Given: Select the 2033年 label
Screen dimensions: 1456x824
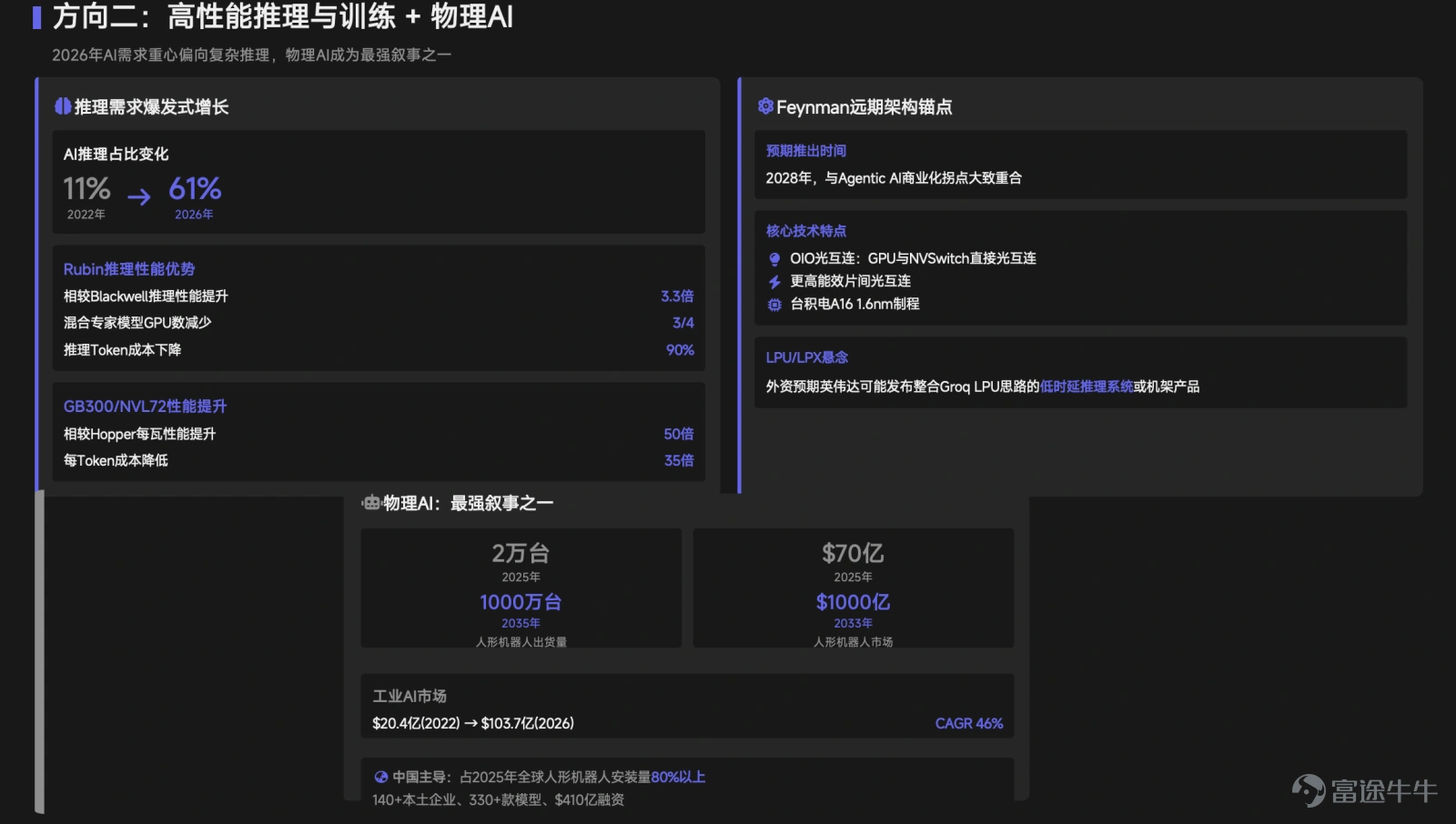Looking at the screenshot, I should (853, 623).
